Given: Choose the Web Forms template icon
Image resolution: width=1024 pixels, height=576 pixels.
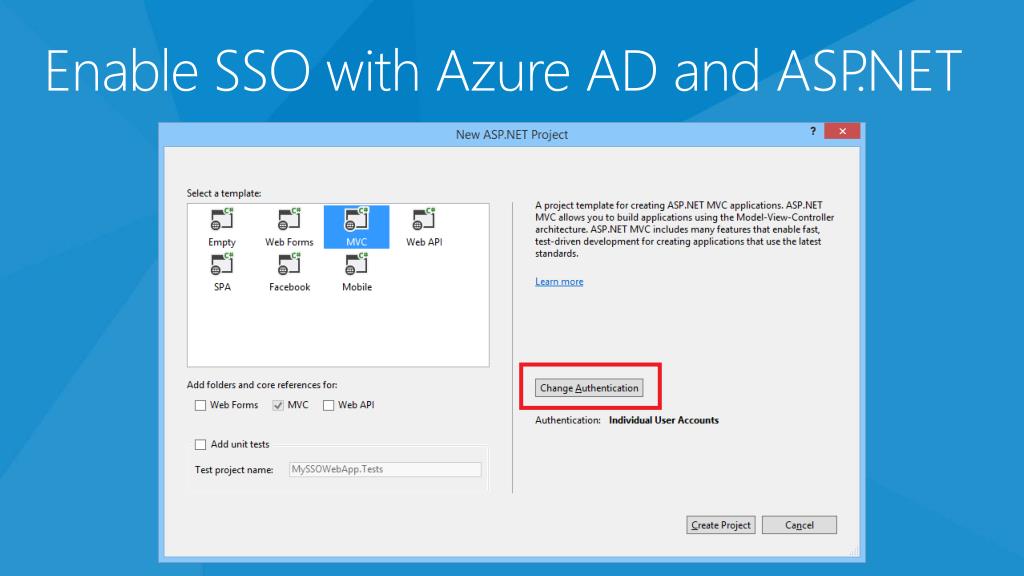Looking at the screenshot, I should click(289, 220).
